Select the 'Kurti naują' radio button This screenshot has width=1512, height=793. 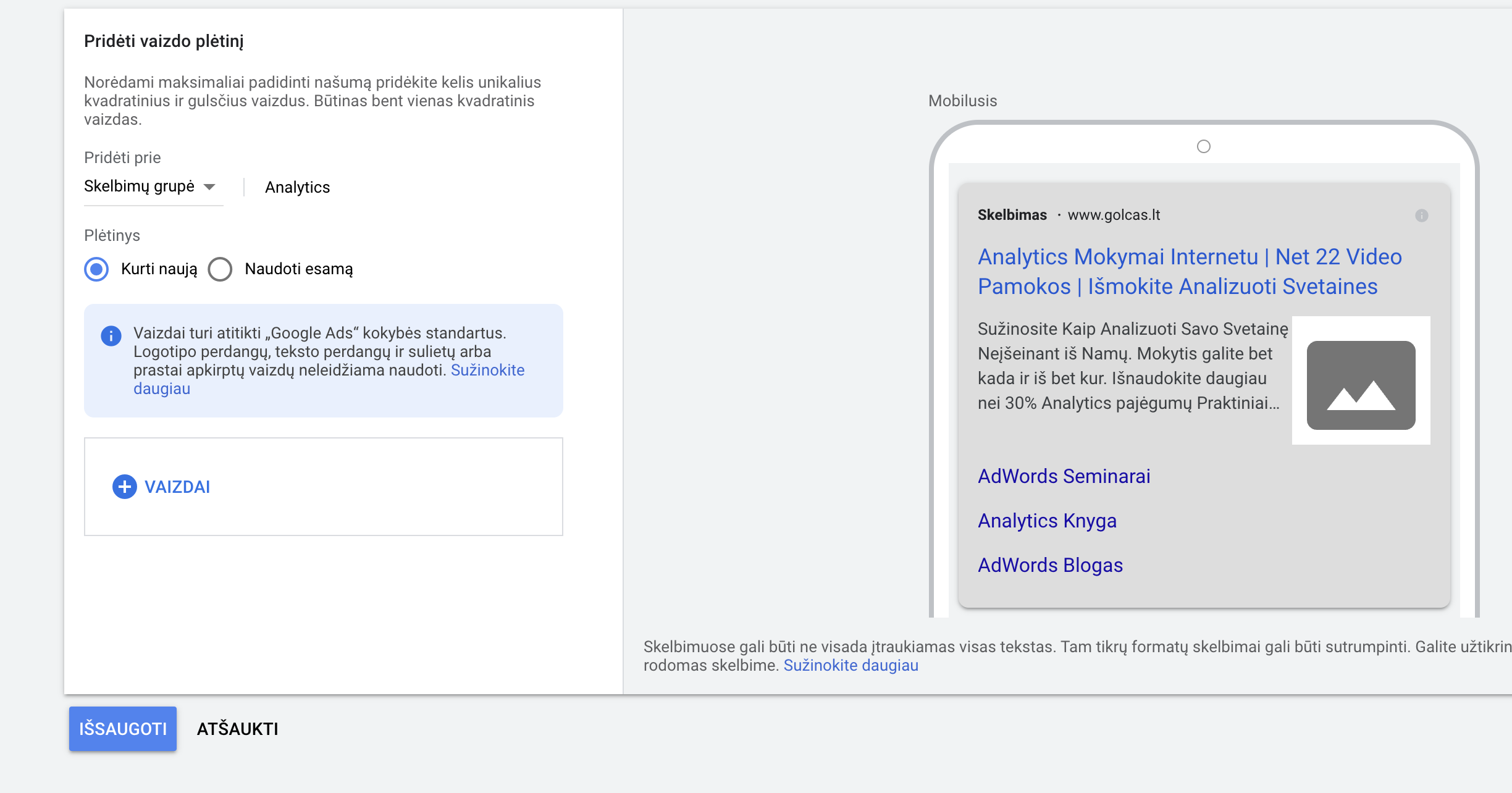96,269
